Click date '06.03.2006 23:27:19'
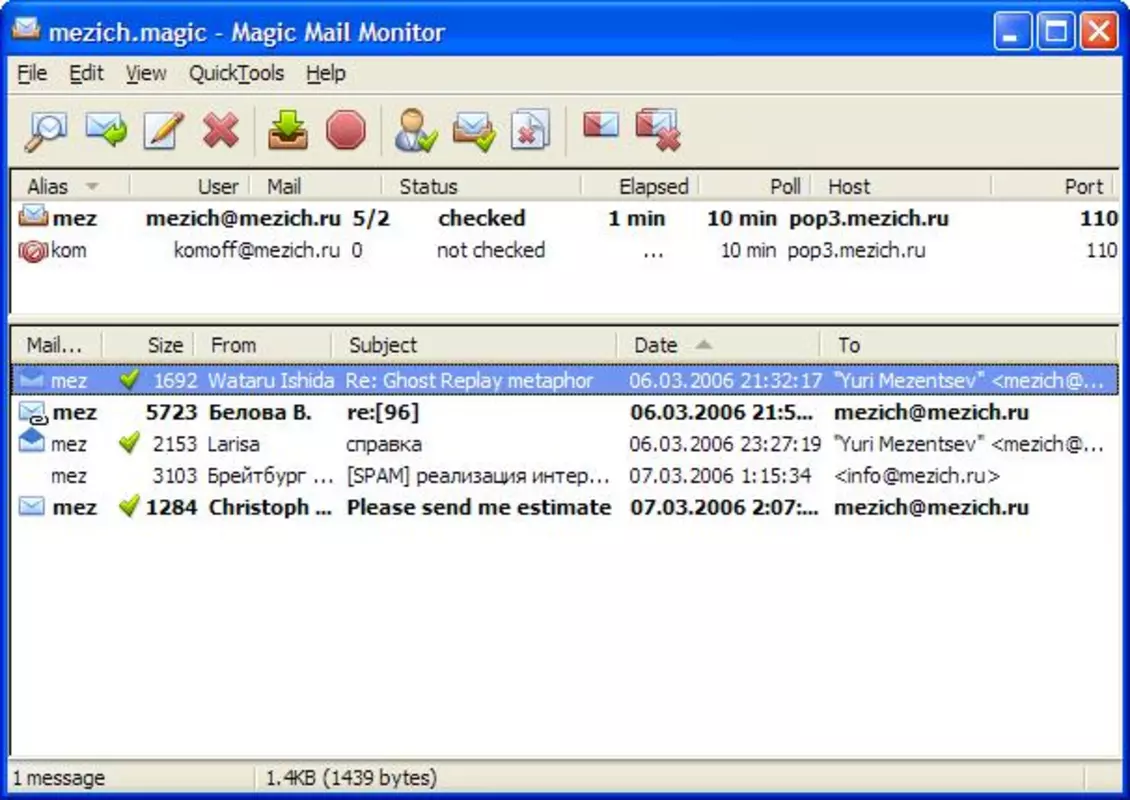 pyautogui.click(x=724, y=444)
